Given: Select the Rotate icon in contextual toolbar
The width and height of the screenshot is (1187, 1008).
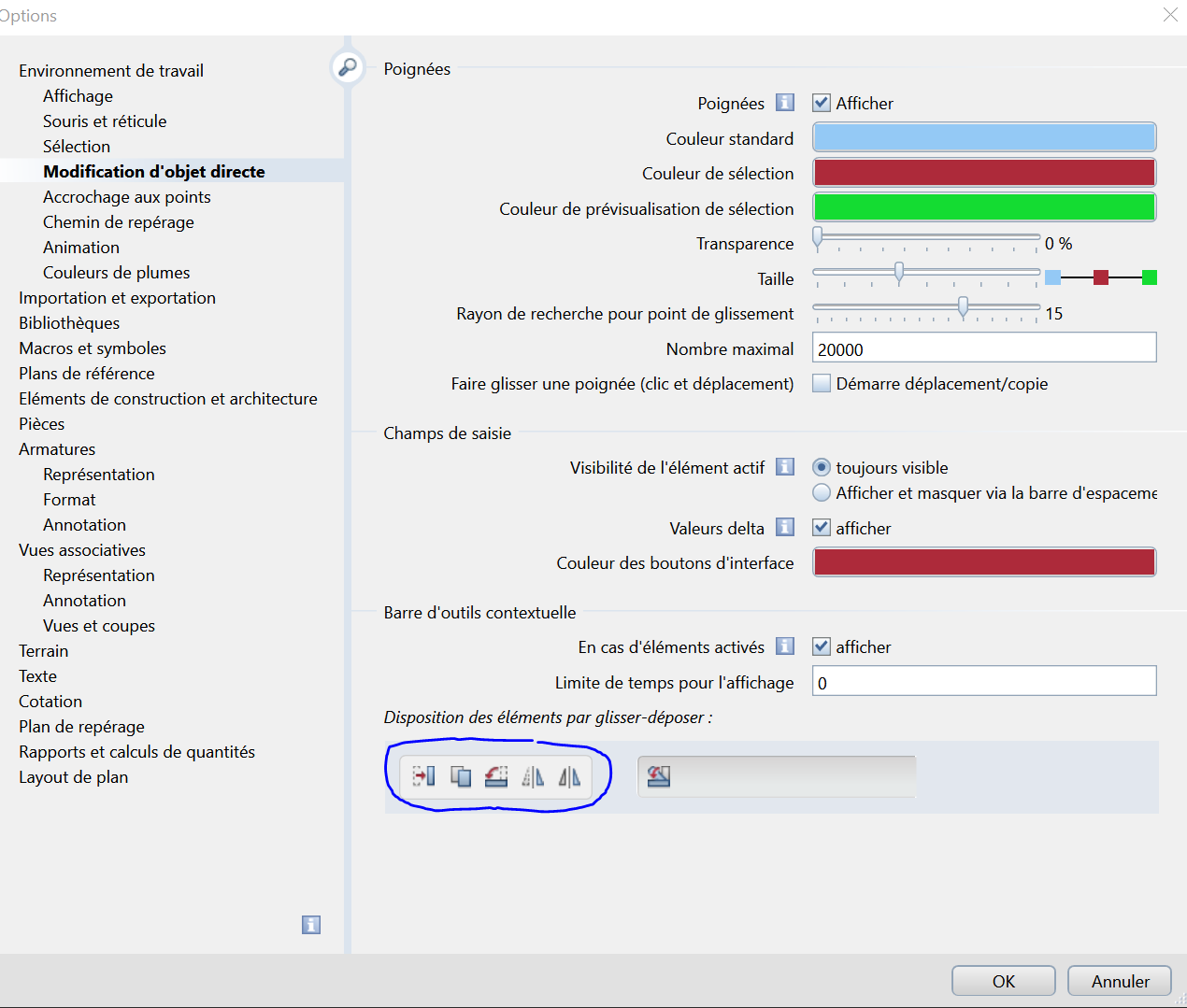Looking at the screenshot, I should pos(496,776).
